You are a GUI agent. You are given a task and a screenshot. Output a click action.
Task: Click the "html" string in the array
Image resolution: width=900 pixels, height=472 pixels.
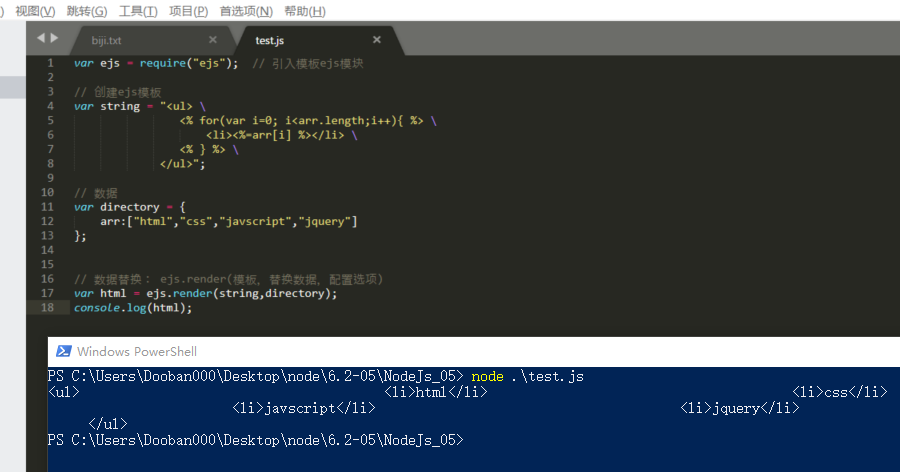click(x=153, y=221)
